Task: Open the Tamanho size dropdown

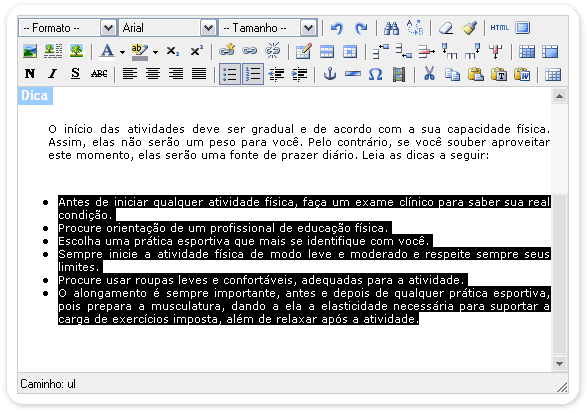Action: [x=268, y=28]
